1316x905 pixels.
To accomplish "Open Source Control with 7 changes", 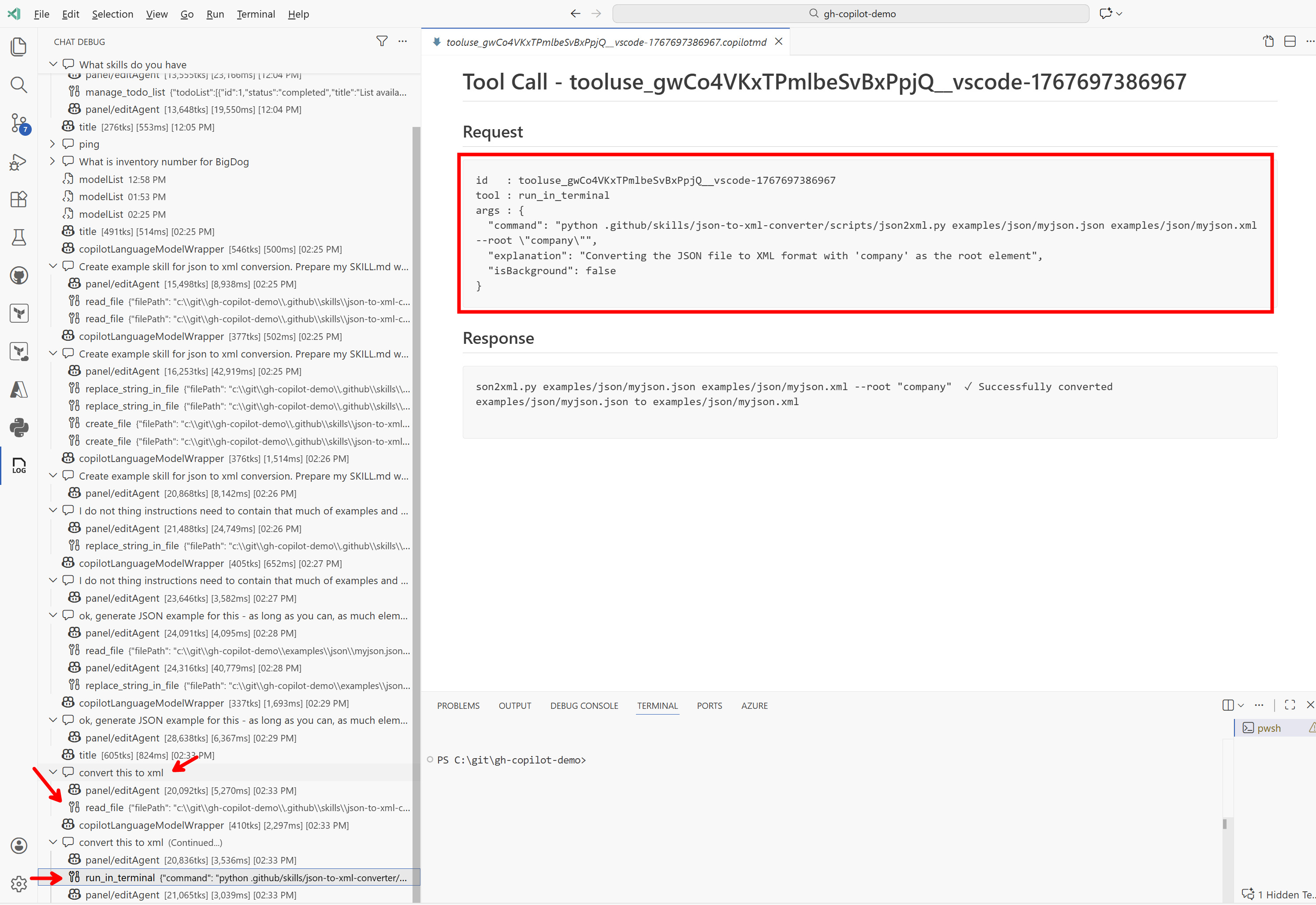I will point(19,123).
